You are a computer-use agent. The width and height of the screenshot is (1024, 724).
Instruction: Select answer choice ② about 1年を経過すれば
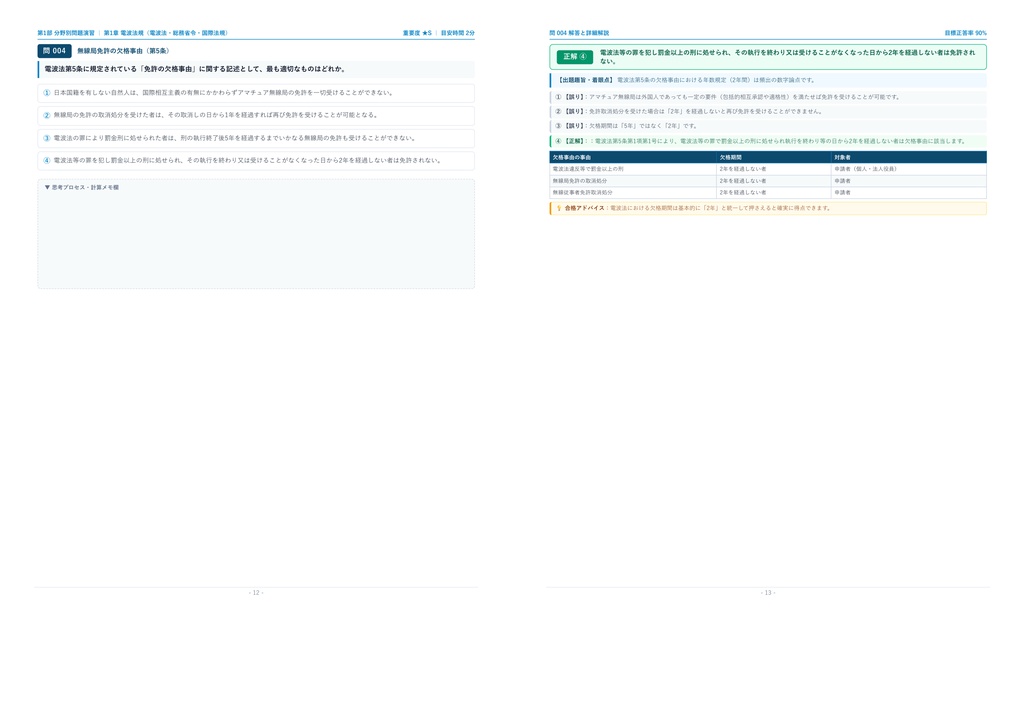(256, 115)
